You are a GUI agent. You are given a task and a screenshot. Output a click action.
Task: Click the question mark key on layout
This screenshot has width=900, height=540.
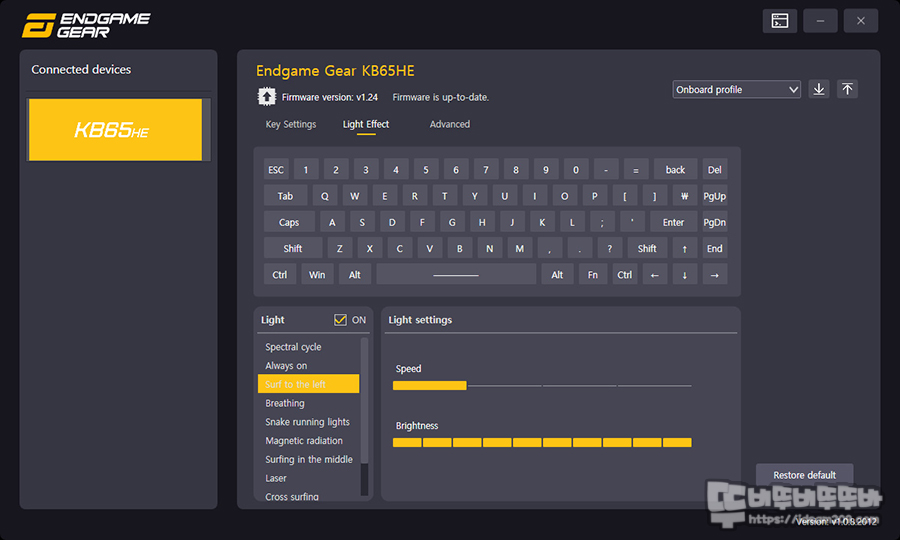point(610,248)
